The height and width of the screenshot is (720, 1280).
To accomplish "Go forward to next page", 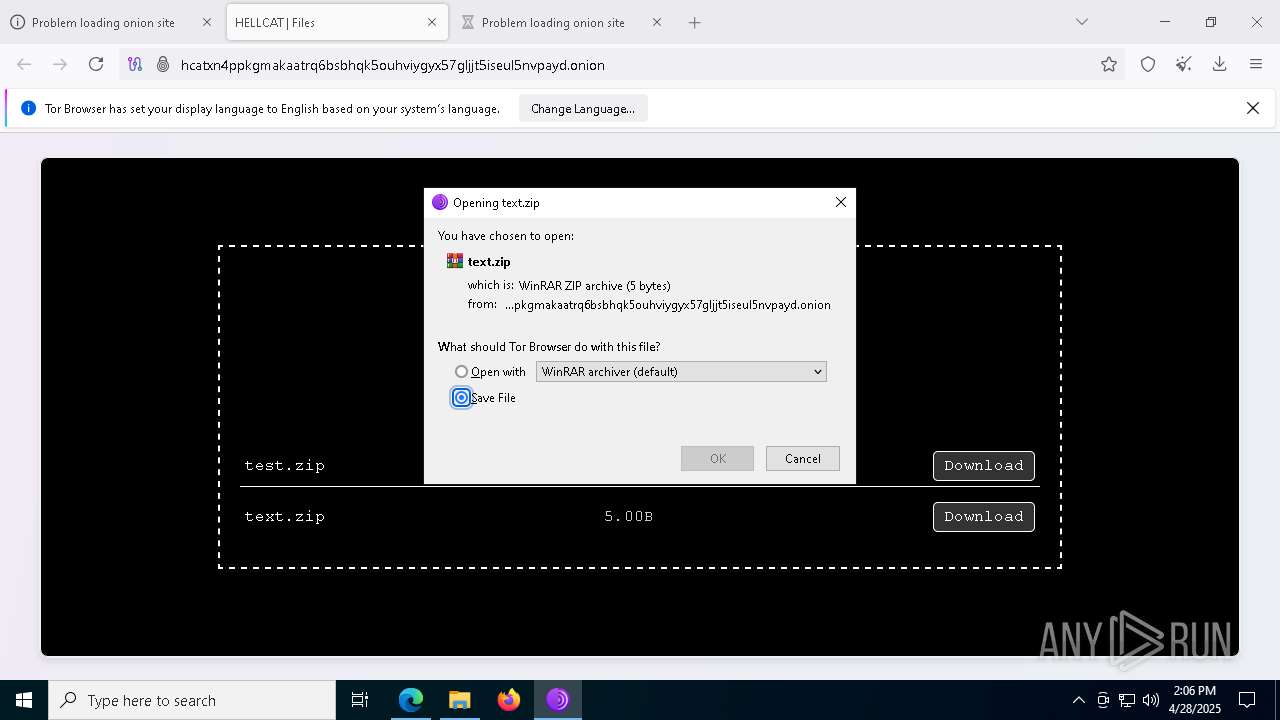I will [x=60, y=65].
